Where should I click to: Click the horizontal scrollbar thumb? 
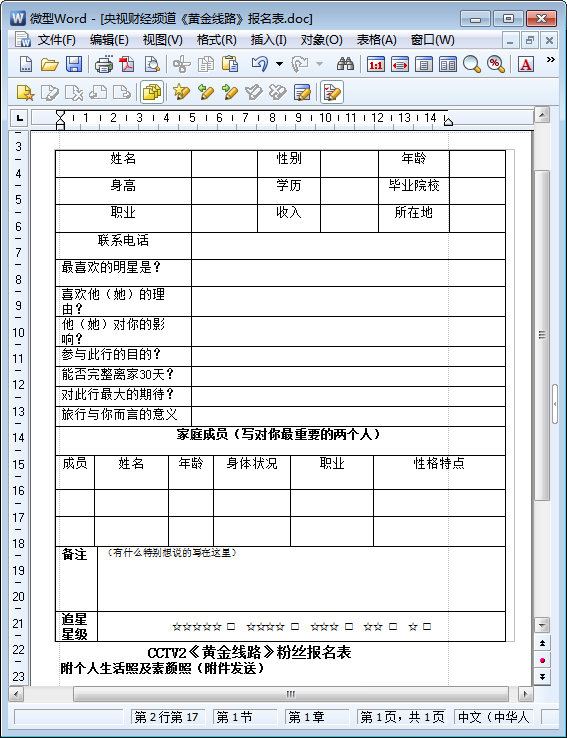291,694
